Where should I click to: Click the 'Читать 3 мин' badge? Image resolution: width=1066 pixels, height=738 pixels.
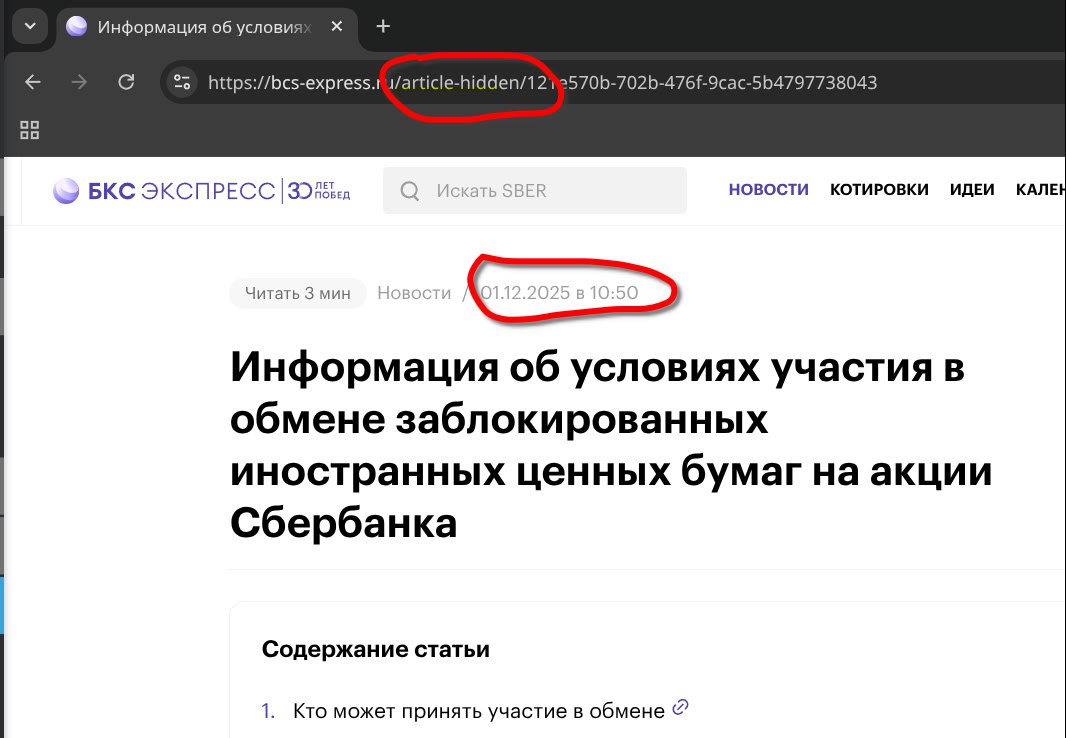297,293
